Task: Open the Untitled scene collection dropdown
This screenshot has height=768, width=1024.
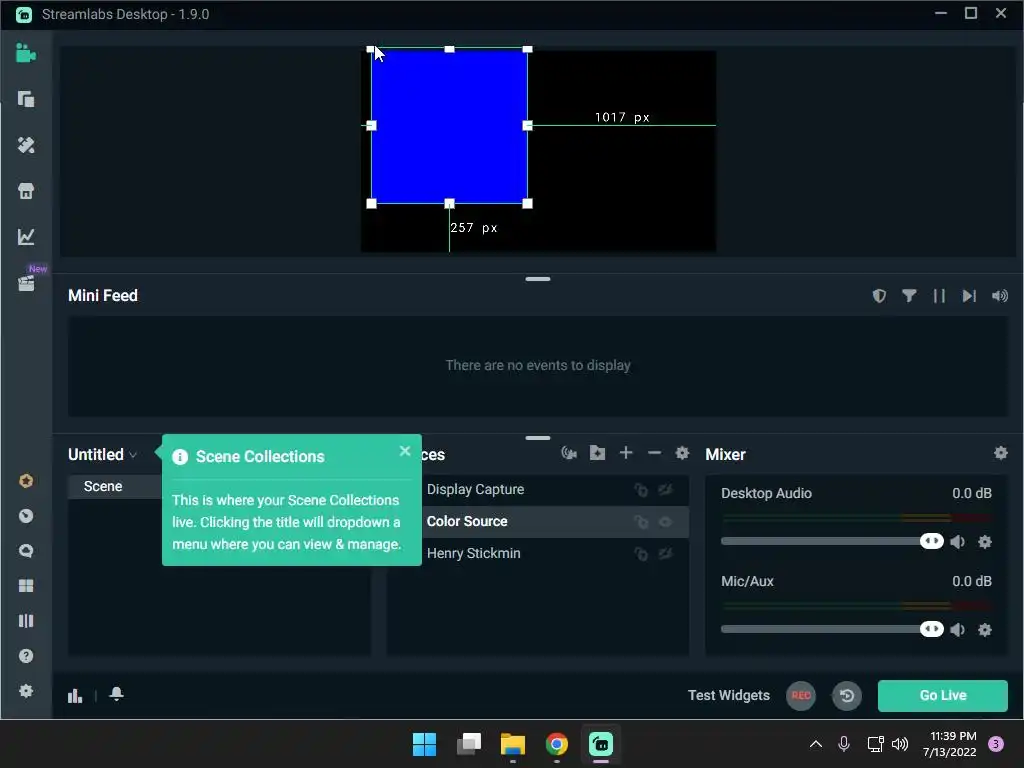Action: point(103,455)
